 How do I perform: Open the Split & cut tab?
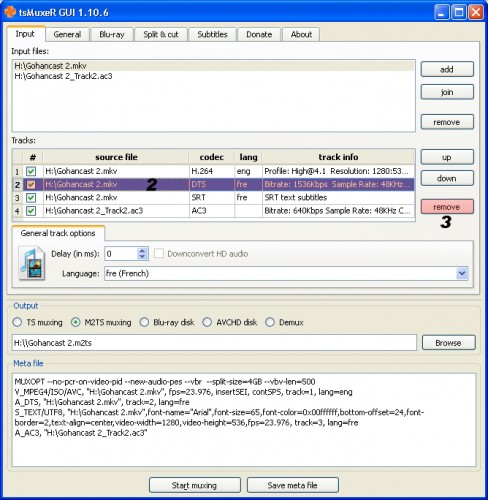coord(161,34)
